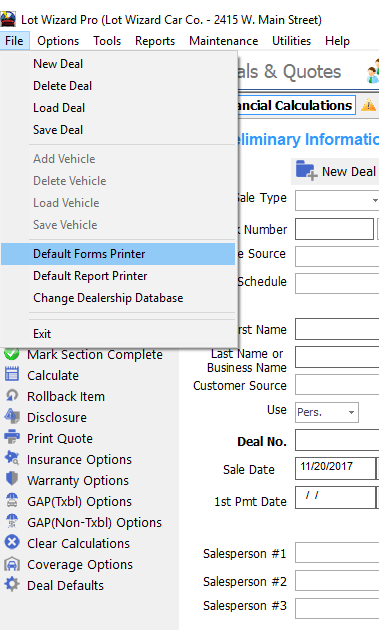Select Change Dealership Database entry
This screenshot has width=379, height=630.
[x=118, y=298]
